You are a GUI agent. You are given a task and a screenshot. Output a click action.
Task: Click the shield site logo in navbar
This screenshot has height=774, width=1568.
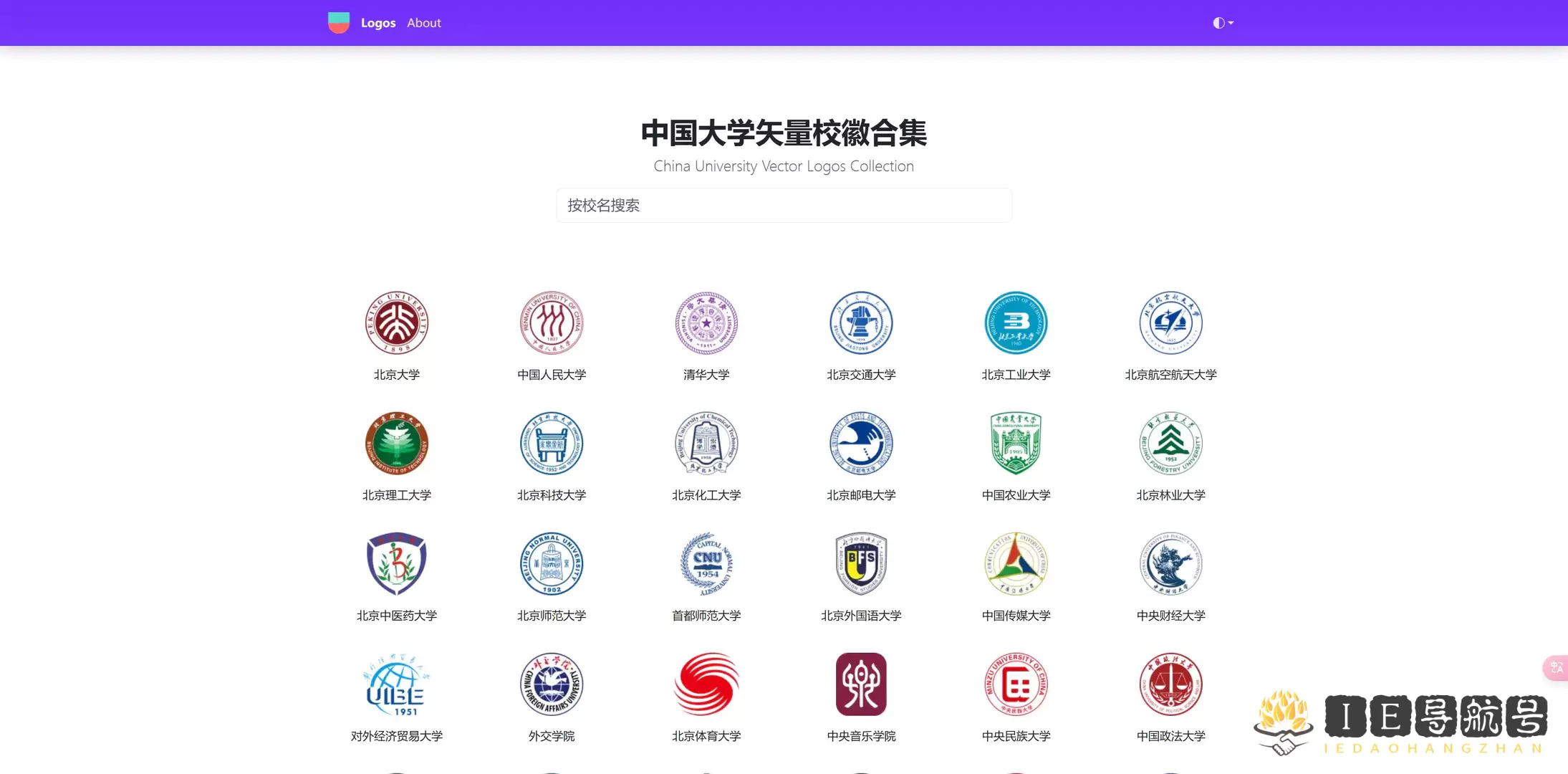tap(338, 22)
